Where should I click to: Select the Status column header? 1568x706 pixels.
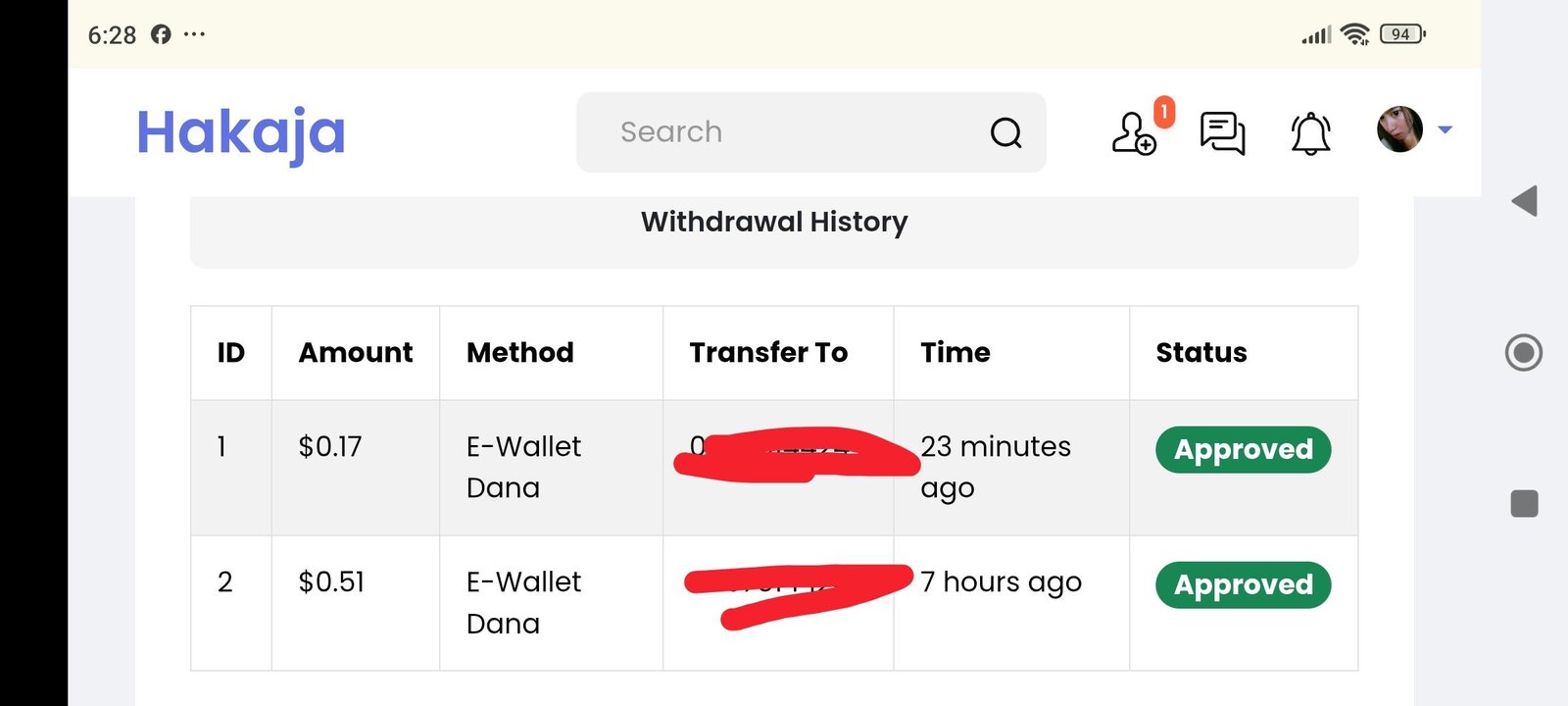point(1201,353)
